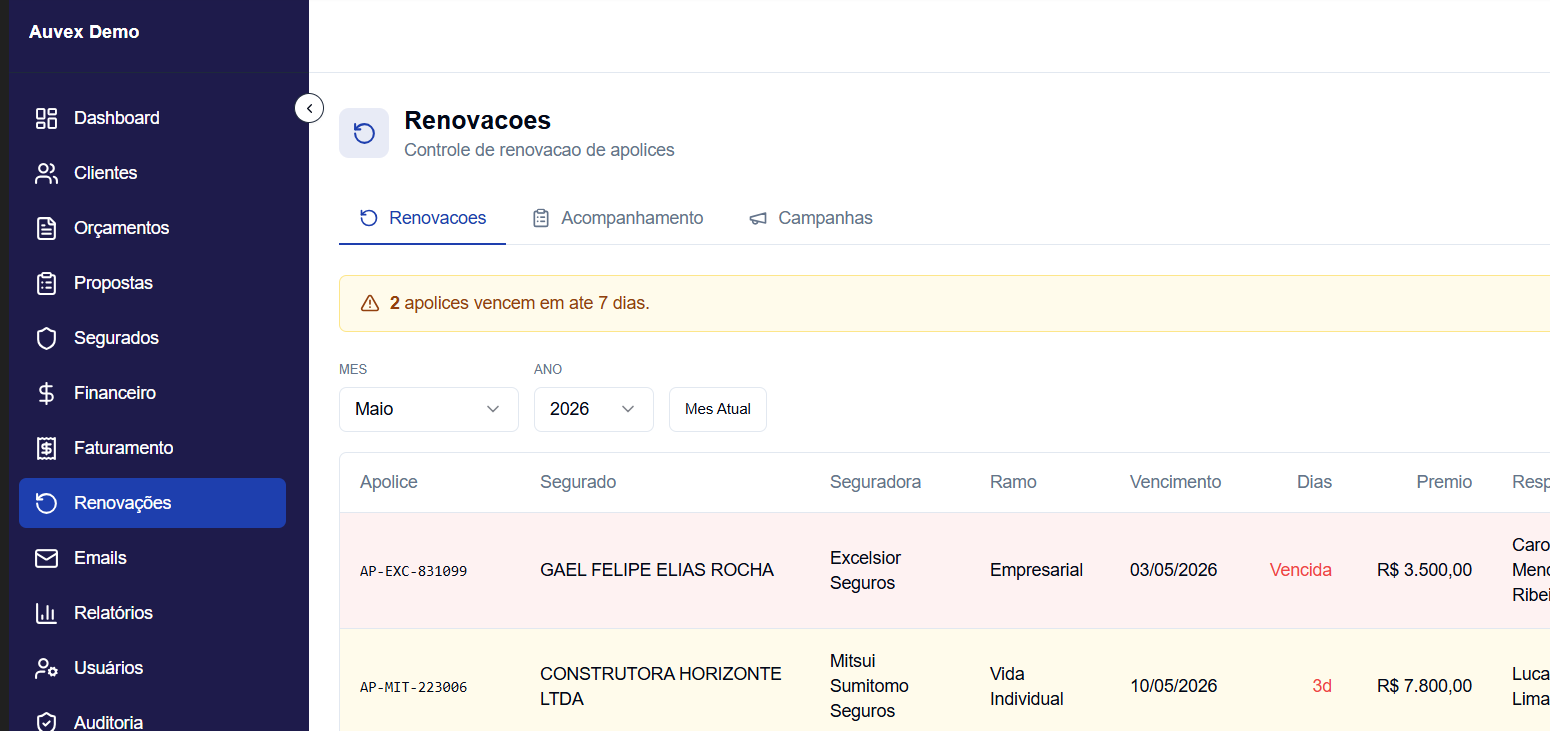
Task: Open the Dashboard menu item
Action: pyautogui.click(x=152, y=118)
